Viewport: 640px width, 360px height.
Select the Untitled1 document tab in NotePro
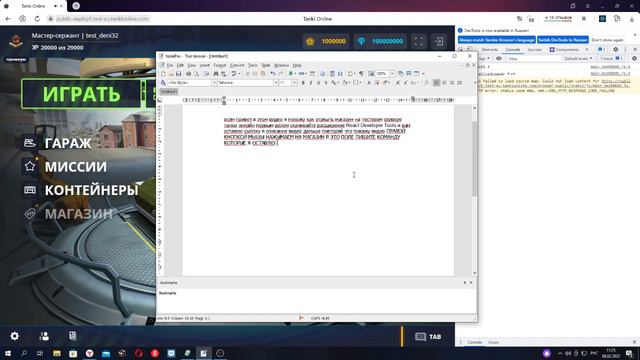(x=169, y=92)
